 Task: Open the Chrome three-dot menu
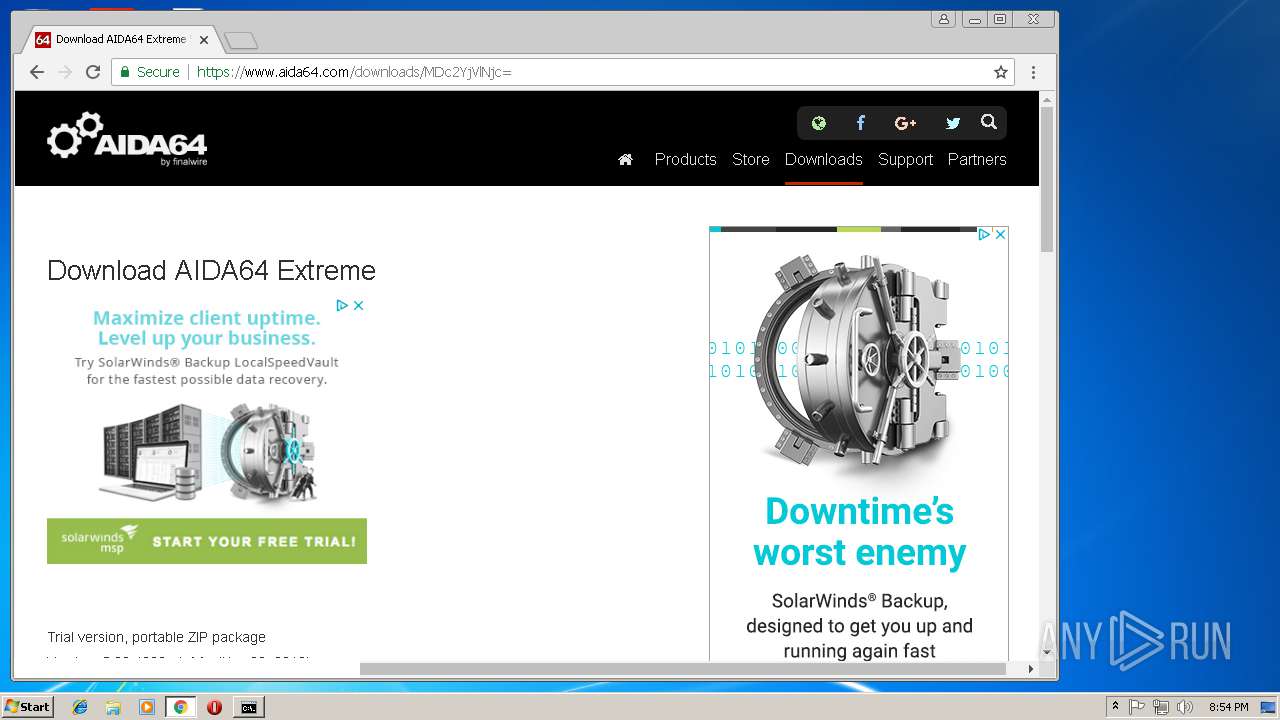(x=1033, y=72)
